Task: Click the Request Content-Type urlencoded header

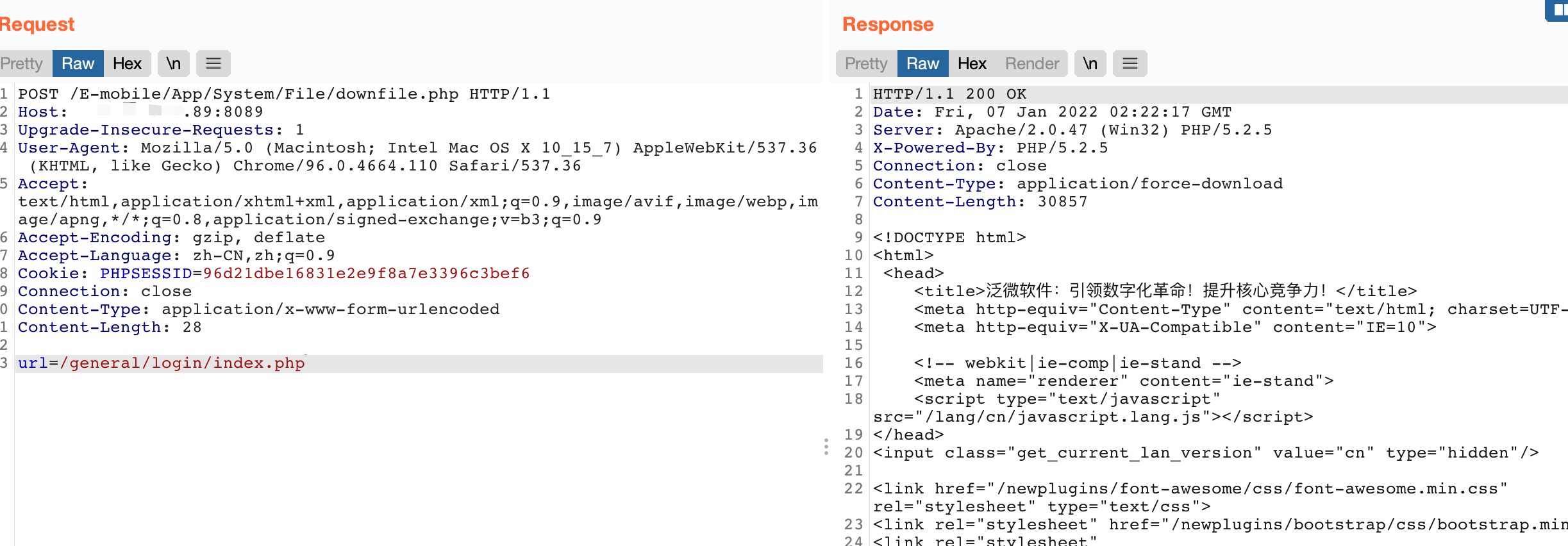Action: click(x=258, y=310)
